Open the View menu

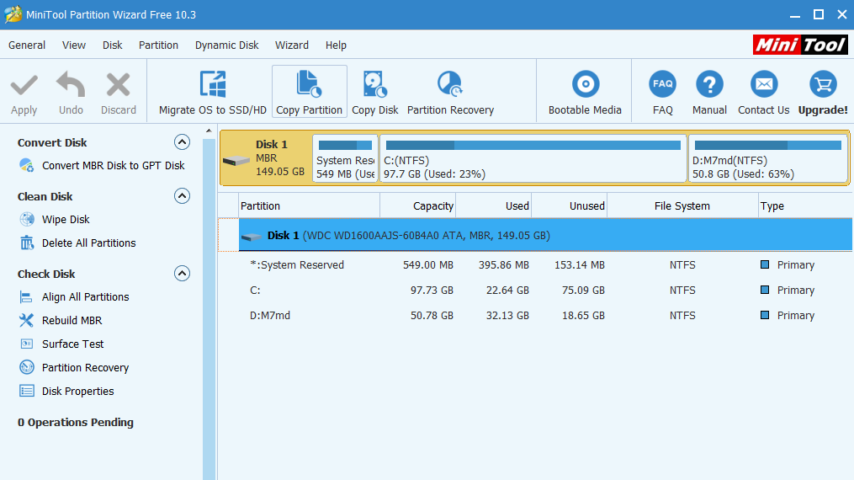pos(74,45)
